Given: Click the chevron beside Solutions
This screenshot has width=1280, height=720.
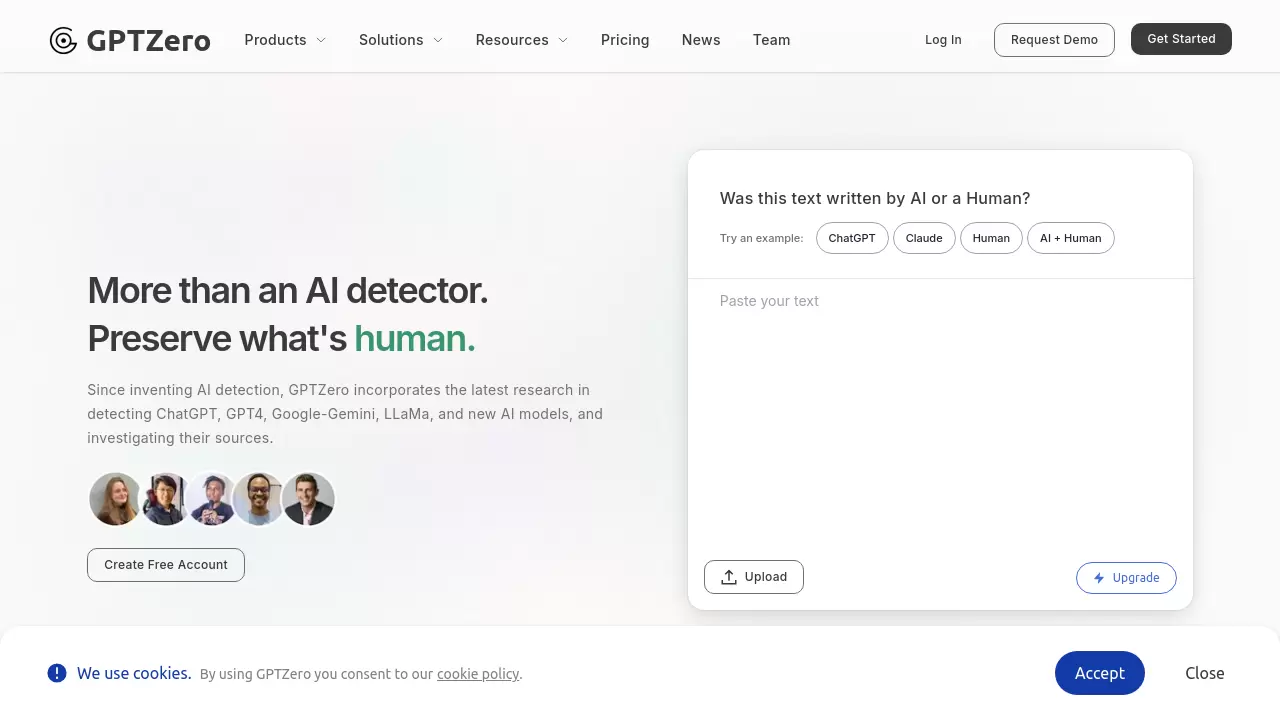Looking at the screenshot, I should [438, 40].
